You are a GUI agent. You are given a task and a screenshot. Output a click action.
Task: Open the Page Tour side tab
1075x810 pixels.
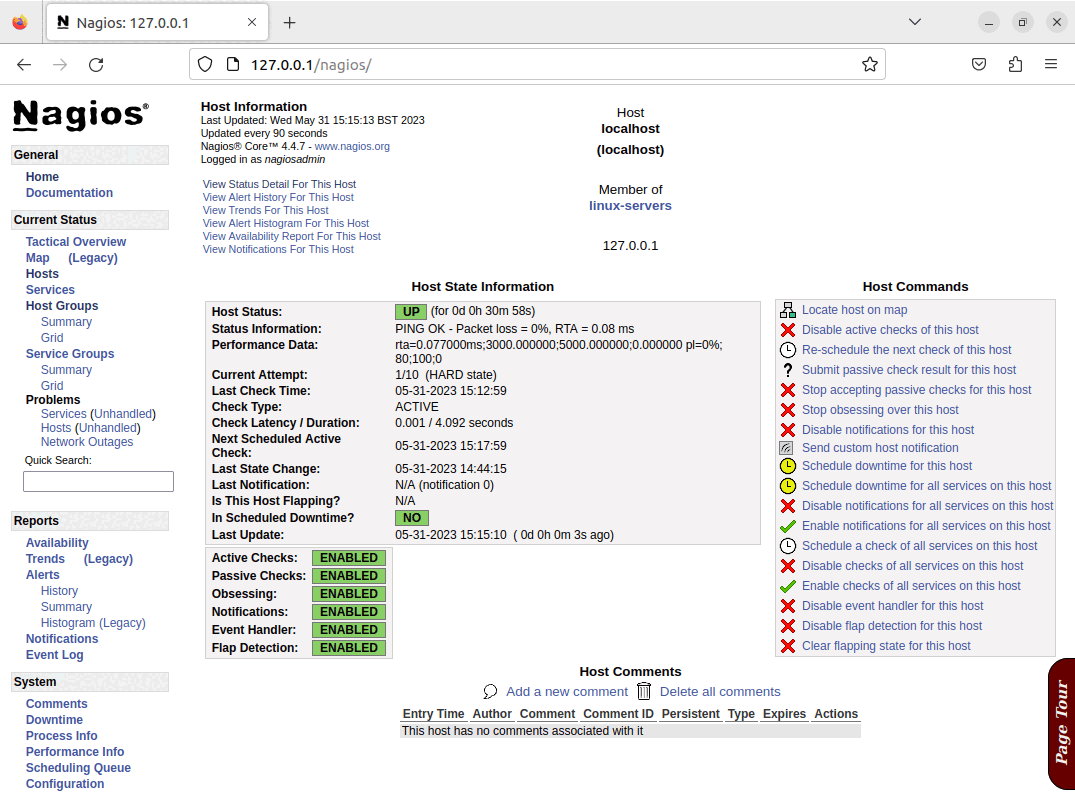pyautogui.click(x=1062, y=723)
